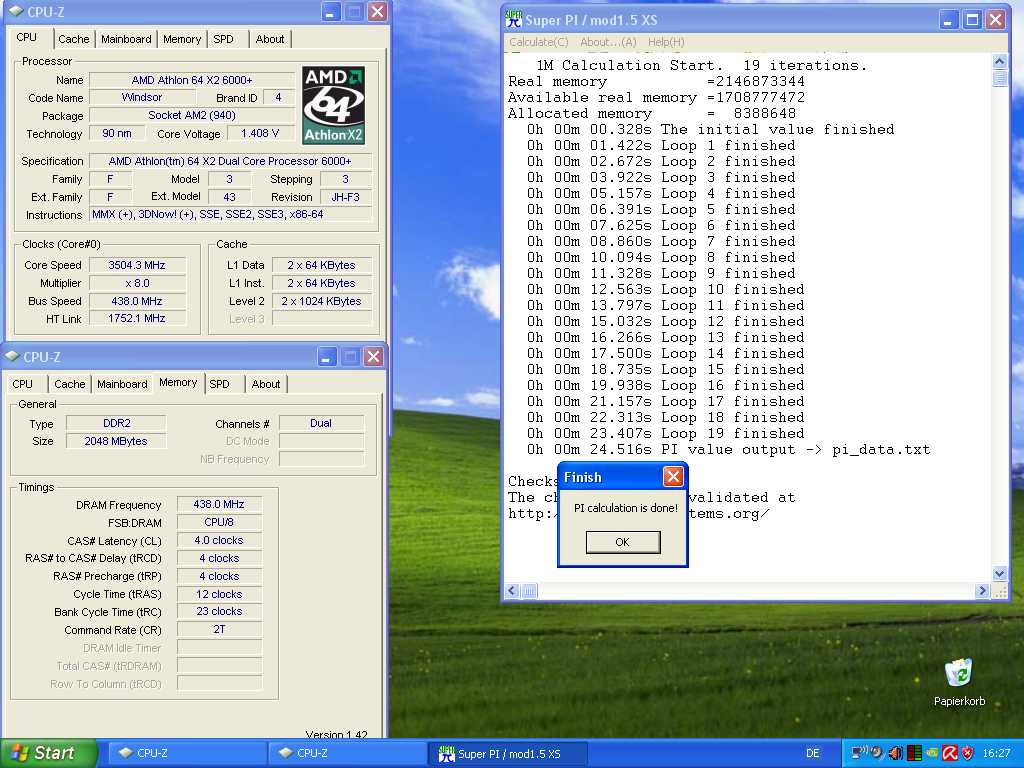Click the Multiplier value x 8.0
This screenshot has height=768, width=1024.
pyautogui.click(x=137, y=283)
